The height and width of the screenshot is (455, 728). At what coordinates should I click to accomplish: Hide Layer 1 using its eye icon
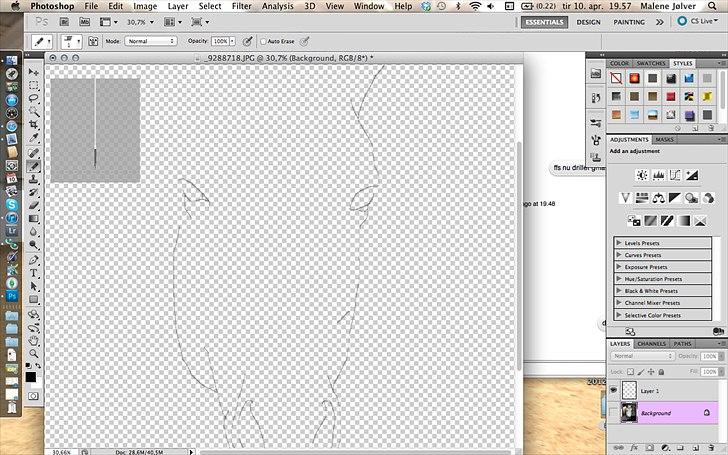click(x=613, y=391)
